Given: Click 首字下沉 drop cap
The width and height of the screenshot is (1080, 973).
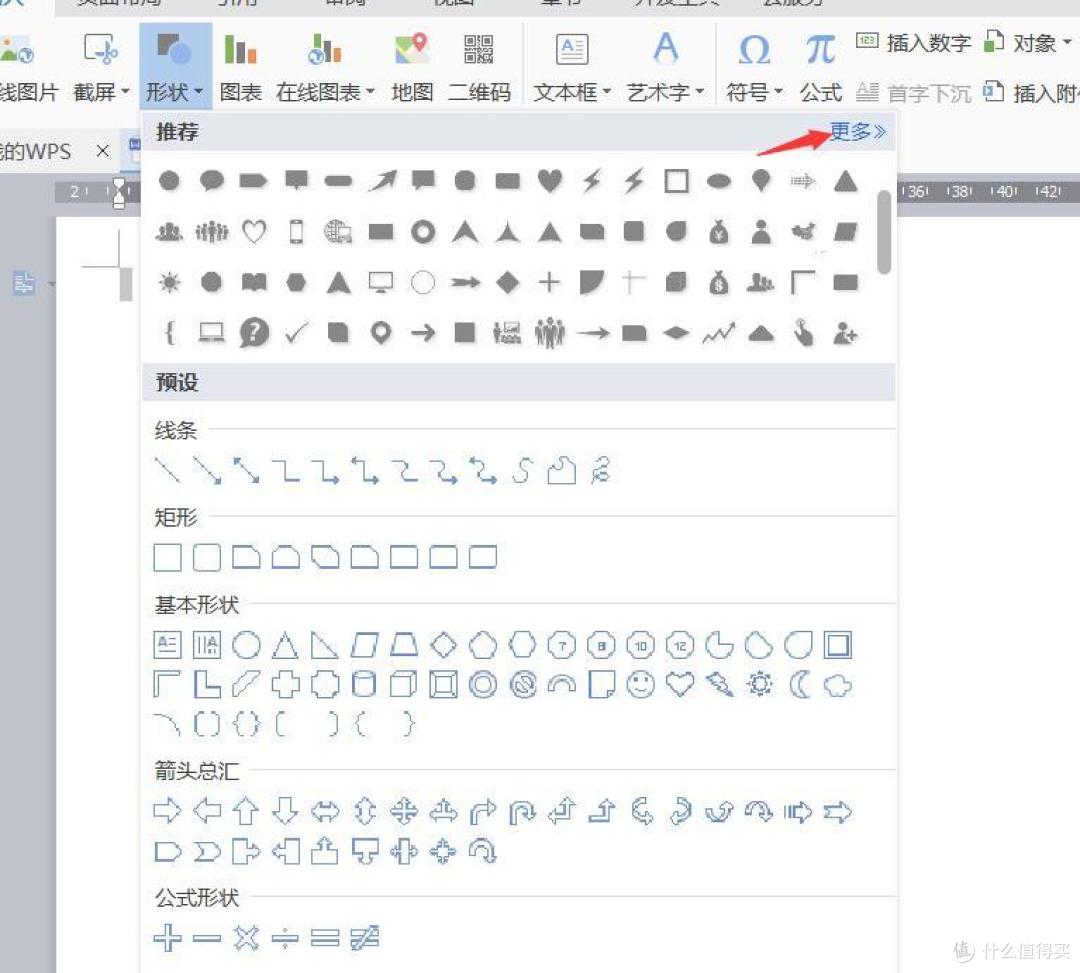Looking at the screenshot, I should click(x=913, y=92).
